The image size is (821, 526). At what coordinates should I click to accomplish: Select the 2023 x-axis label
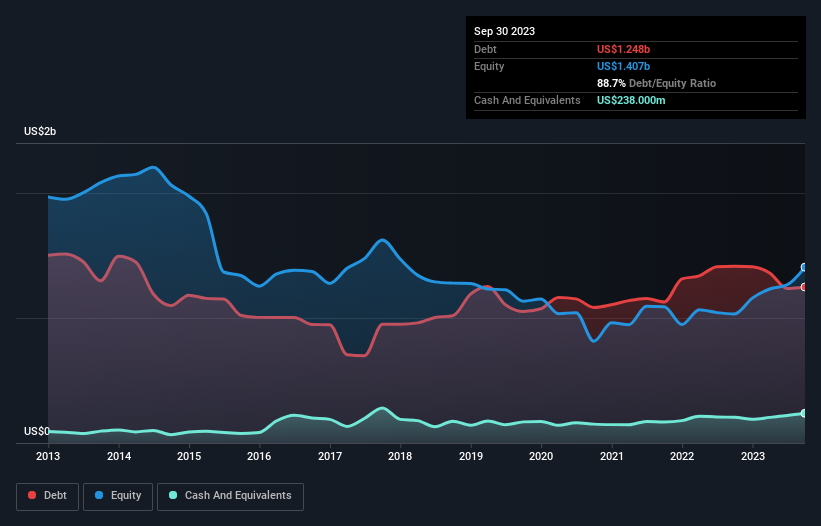[752, 456]
